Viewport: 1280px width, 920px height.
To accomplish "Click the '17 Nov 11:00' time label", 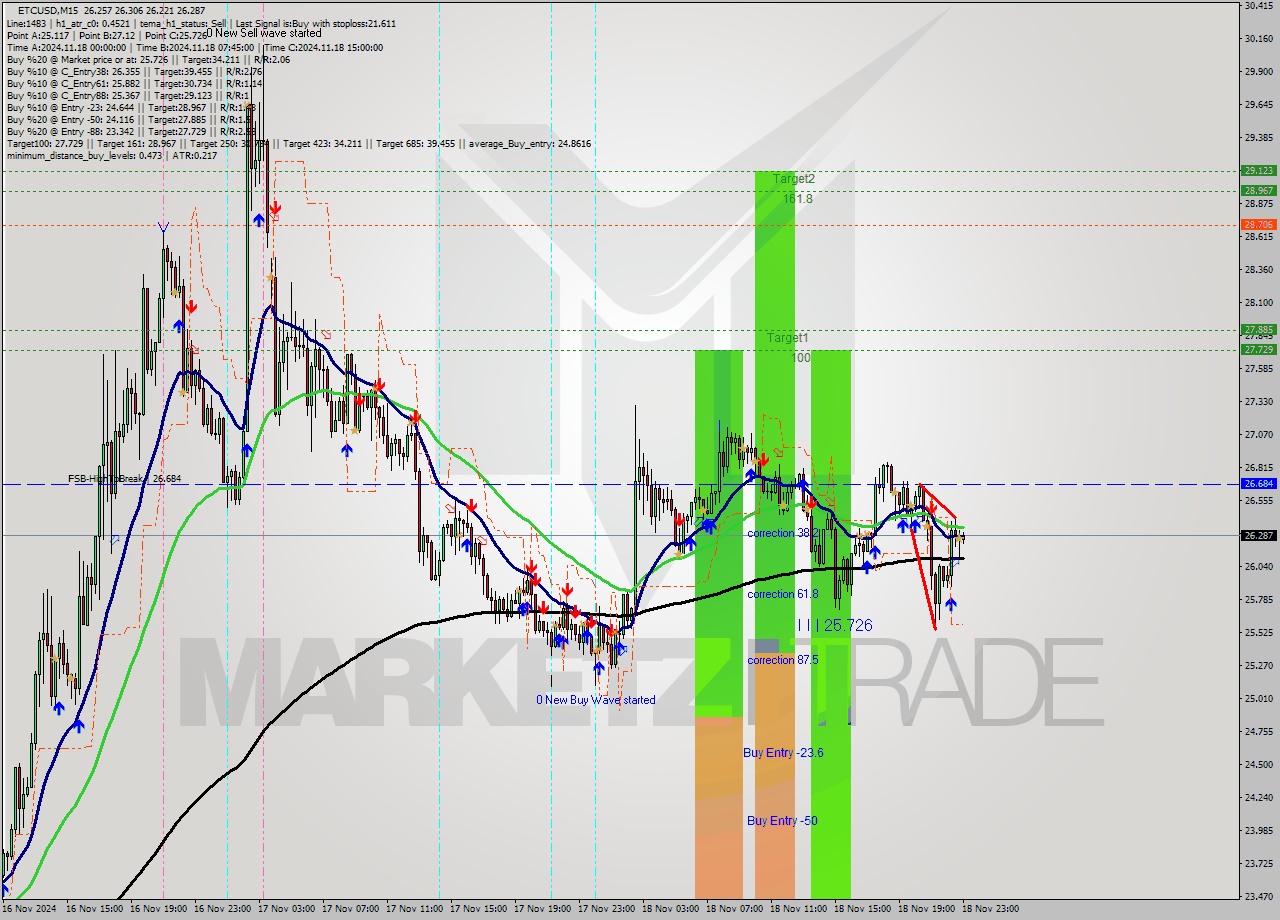I will [414, 909].
